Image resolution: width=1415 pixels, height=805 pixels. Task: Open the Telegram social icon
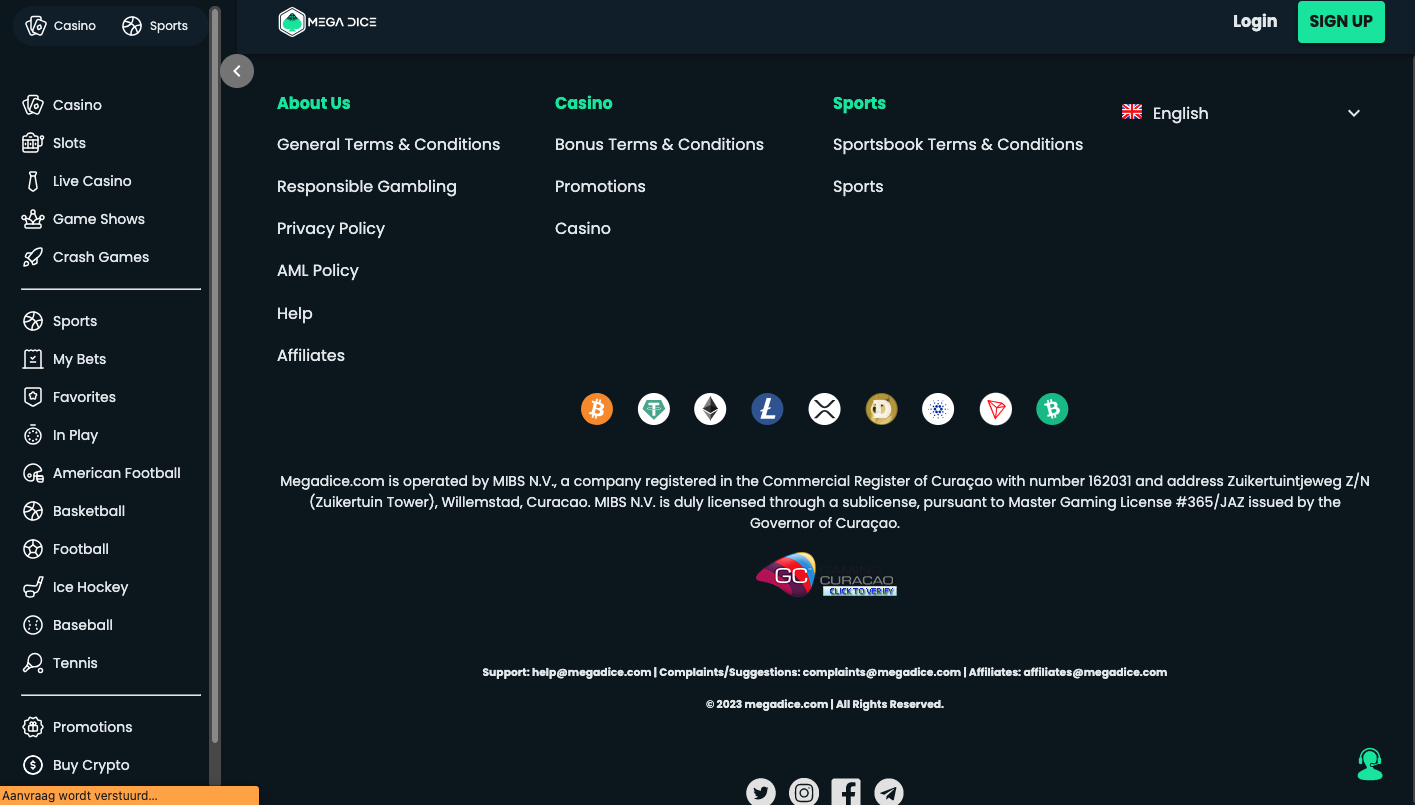click(x=889, y=792)
